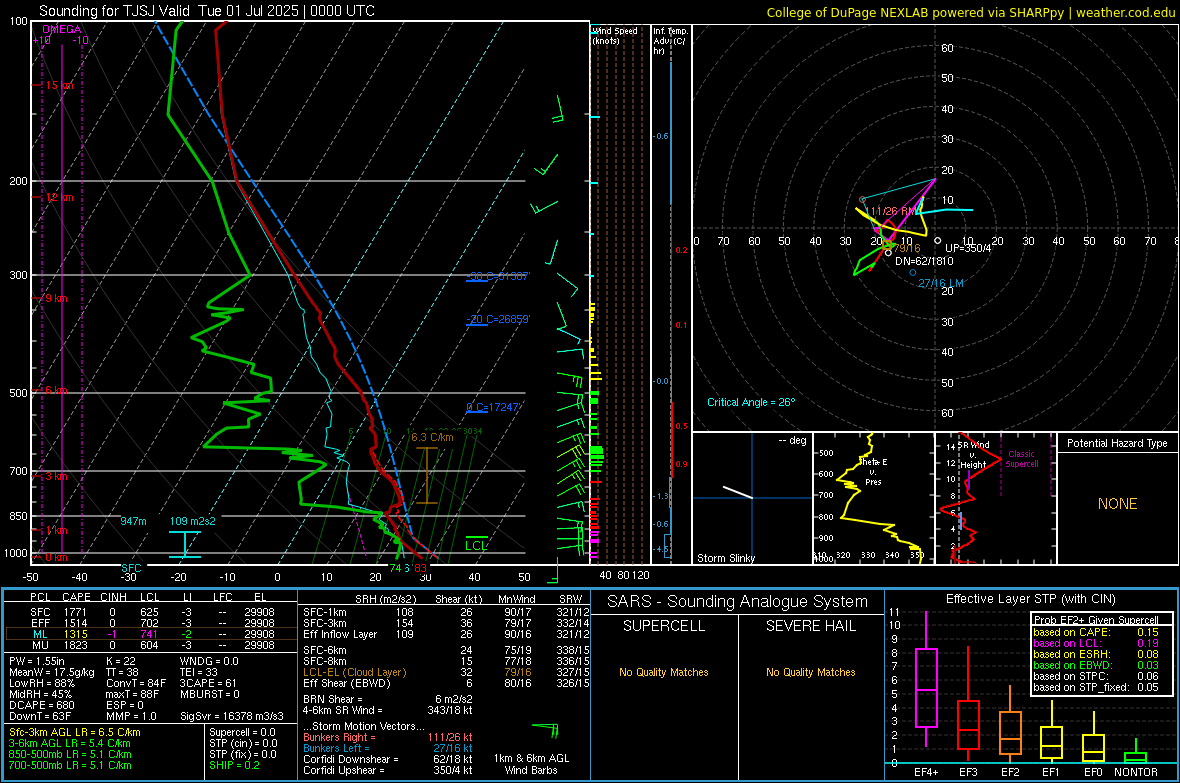Click 'SARS - Sounding Analogue System' heading

pos(738,602)
